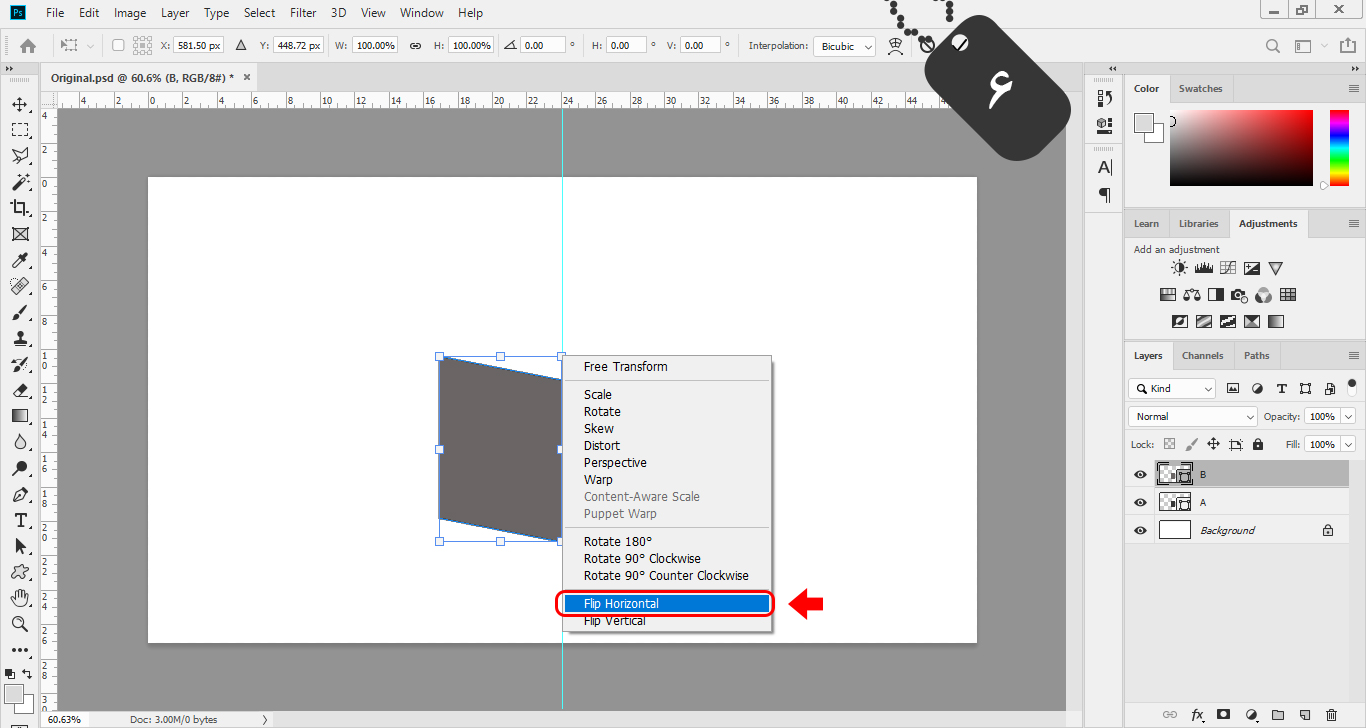1366x728 pixels.
Task: Select the Blur tool
Action: pos(20,442)
